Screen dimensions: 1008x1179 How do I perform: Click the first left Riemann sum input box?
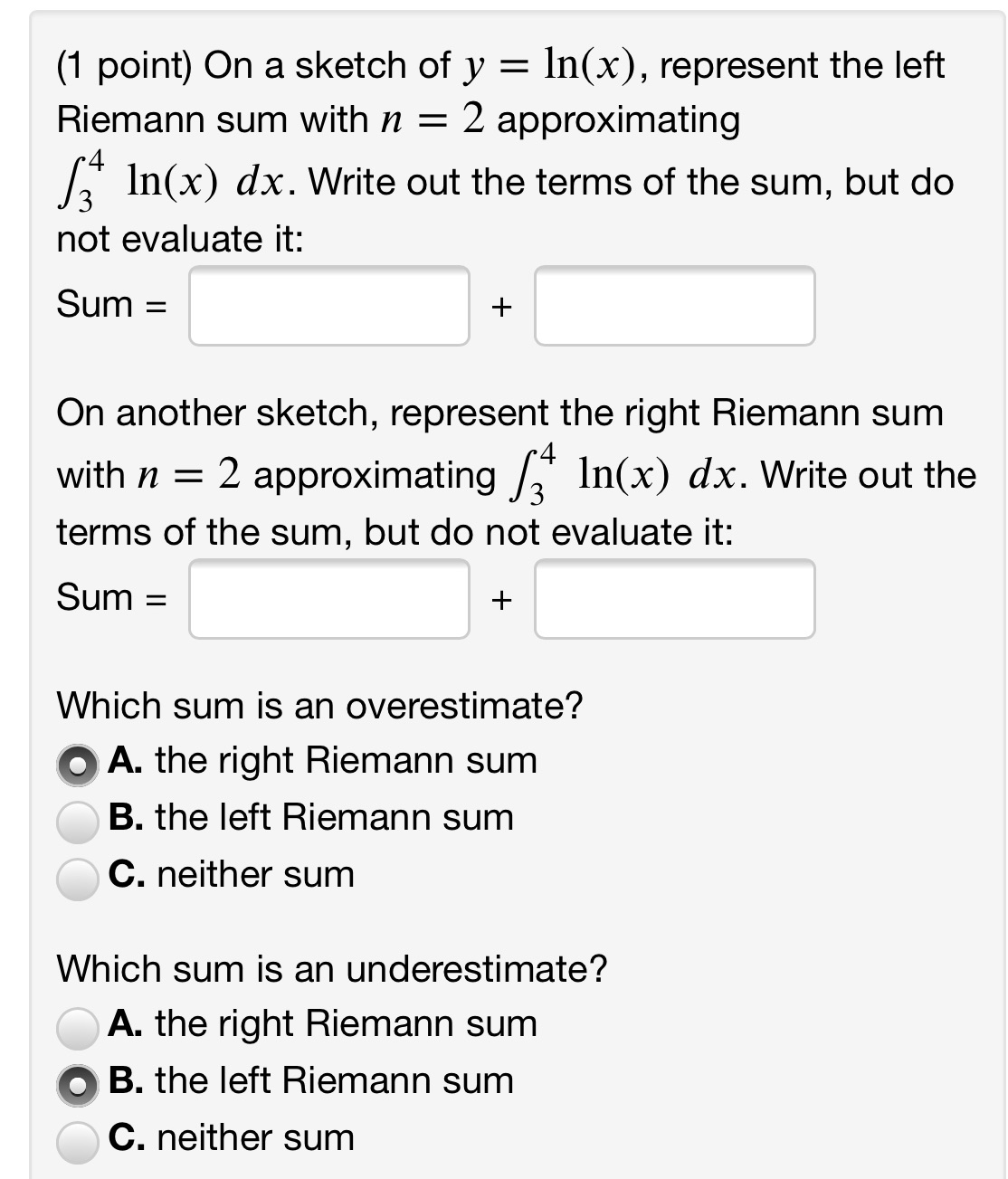328,306
